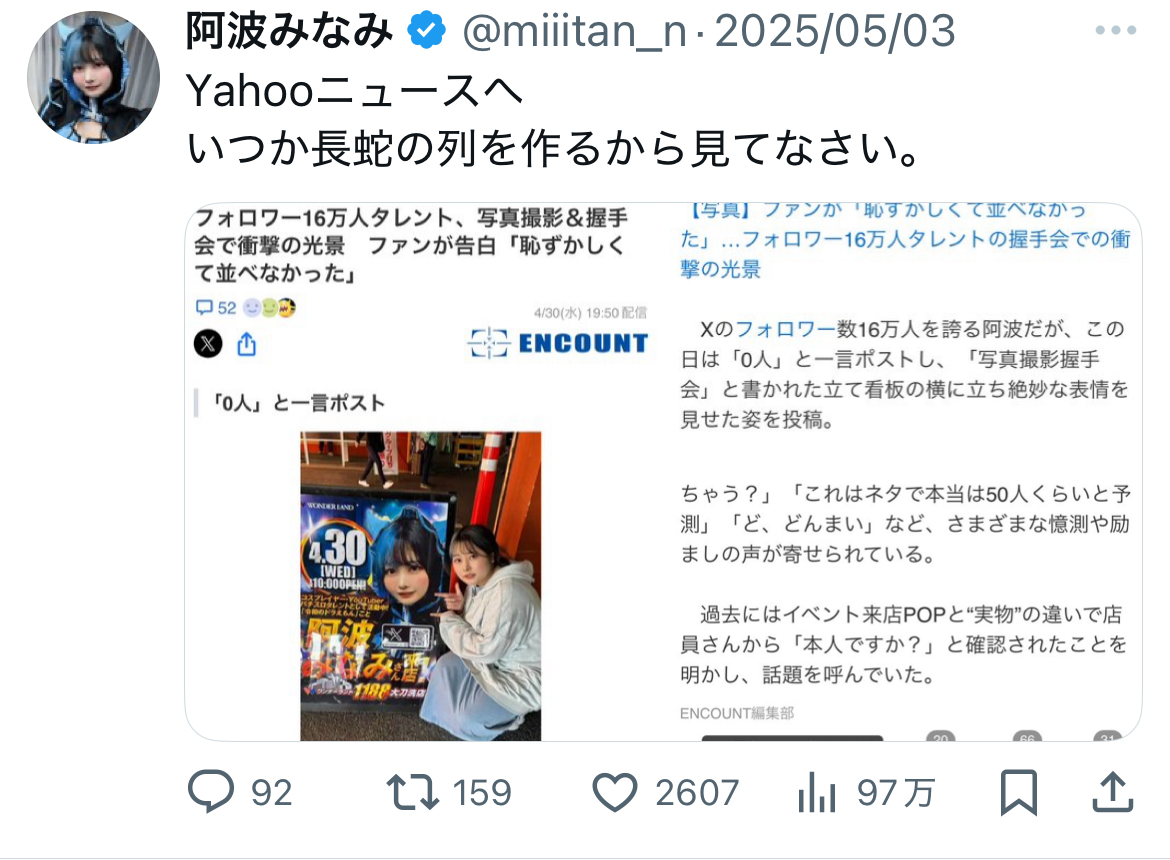The image size is (1170, 860).
Task: Tap the article's blue share icon
Action: 247,344
